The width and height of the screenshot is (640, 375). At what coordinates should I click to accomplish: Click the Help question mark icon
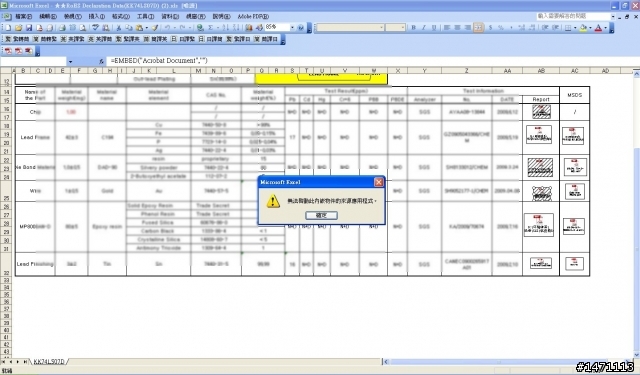pos(301,28)
